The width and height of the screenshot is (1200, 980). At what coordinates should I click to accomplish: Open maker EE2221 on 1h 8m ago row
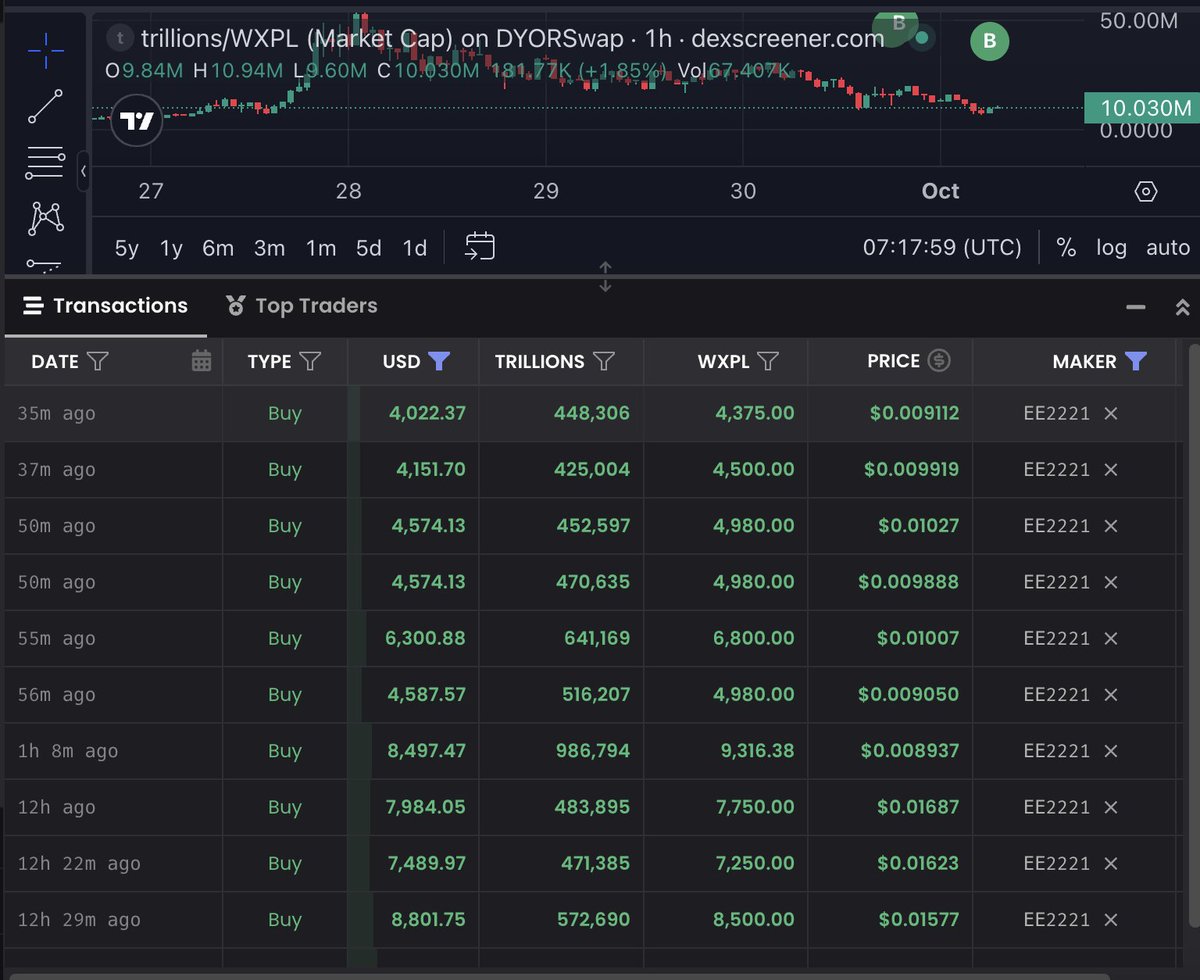[x=1057, y=751]
